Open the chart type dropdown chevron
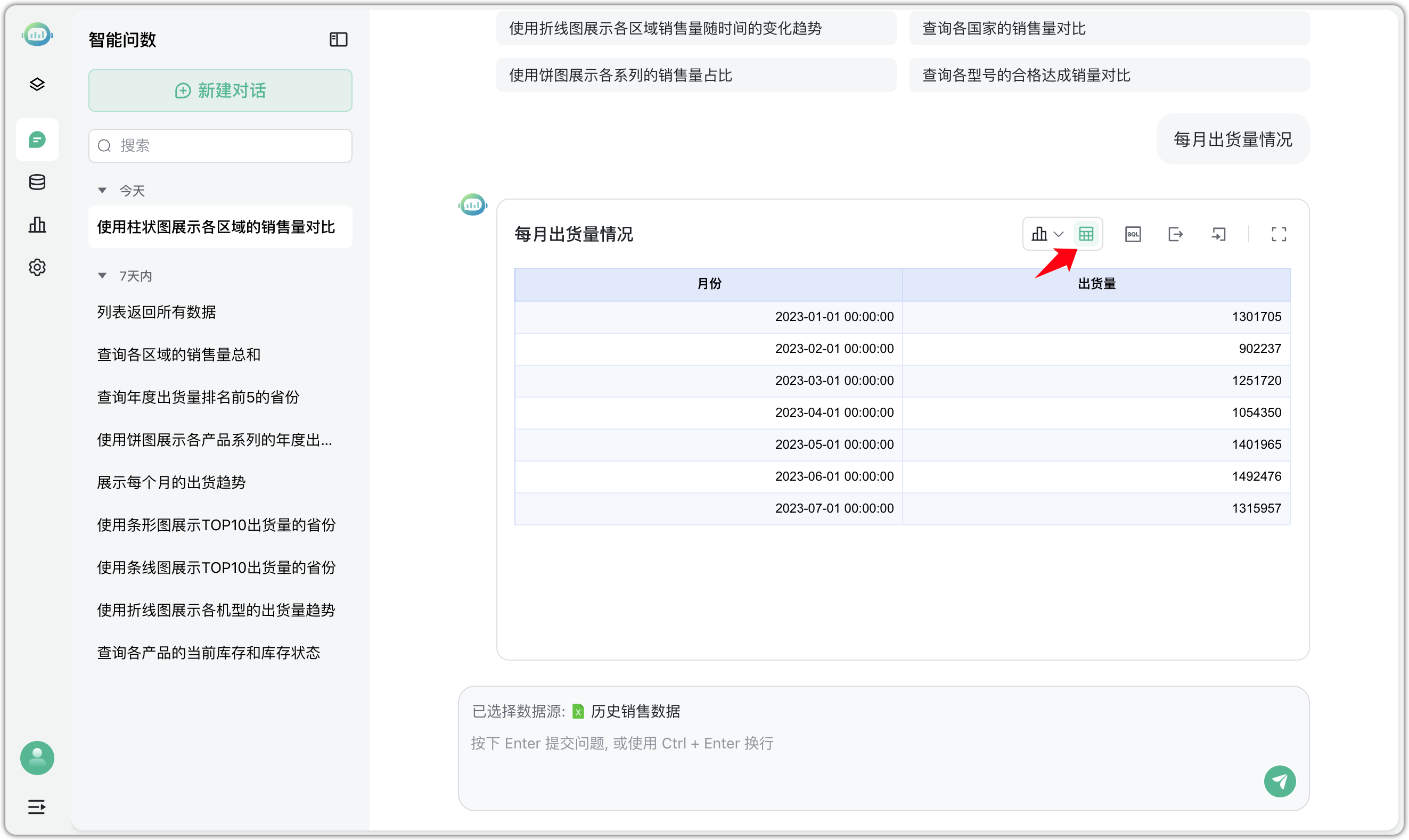Viewport: 1409px width, 840px height. point(1059,234)
